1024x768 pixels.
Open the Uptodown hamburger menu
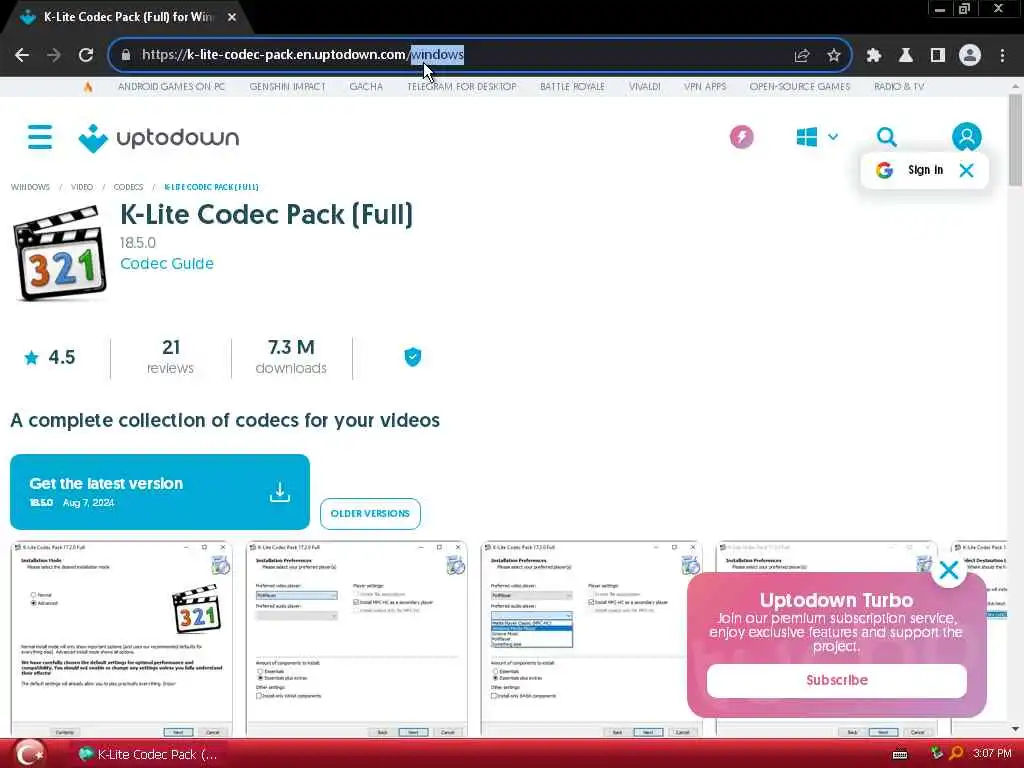point(40,137)
